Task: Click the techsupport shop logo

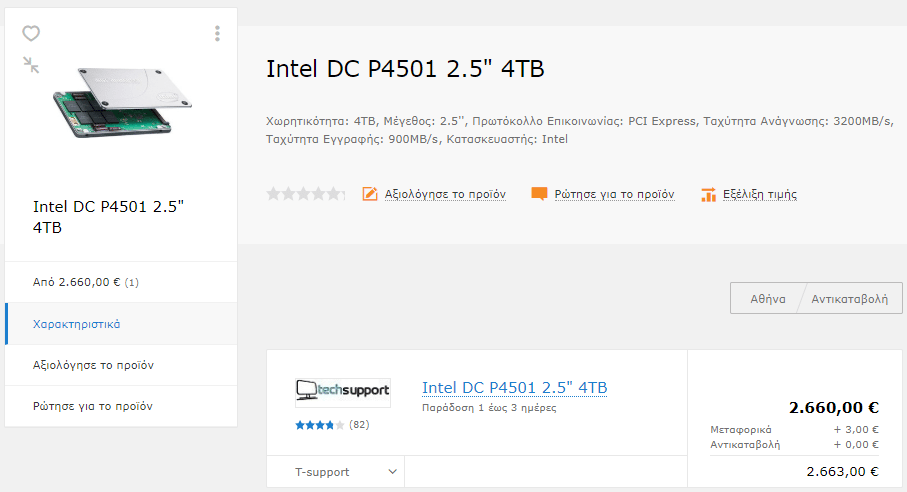Action: tap(343, 393)
